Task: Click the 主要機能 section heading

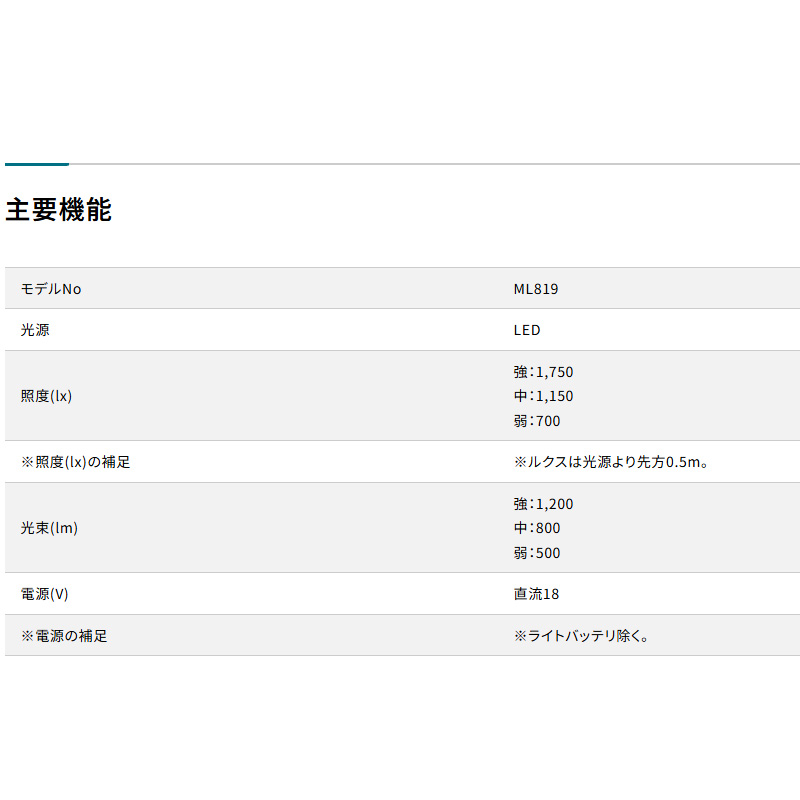Action: 58,210
